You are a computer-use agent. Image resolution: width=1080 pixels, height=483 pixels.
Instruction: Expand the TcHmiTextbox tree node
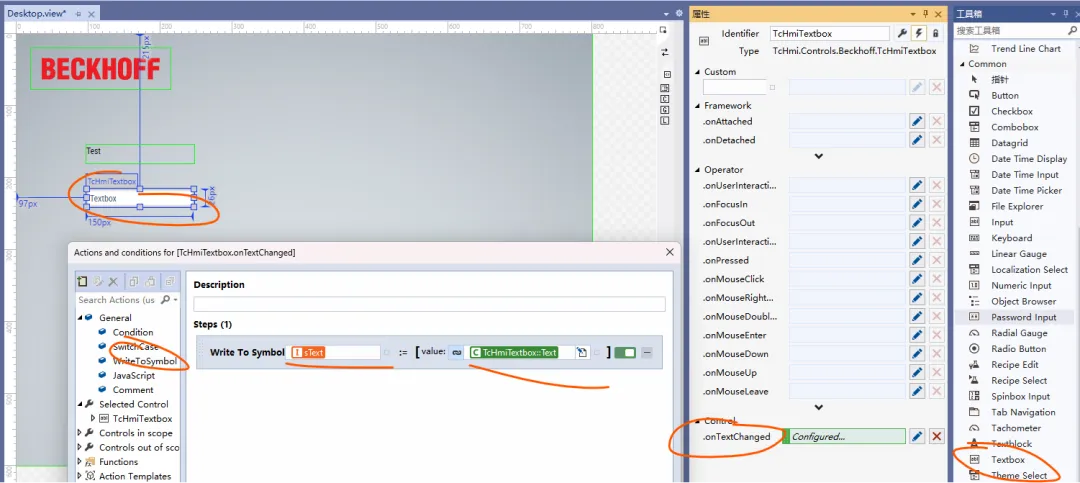(93, 418)
